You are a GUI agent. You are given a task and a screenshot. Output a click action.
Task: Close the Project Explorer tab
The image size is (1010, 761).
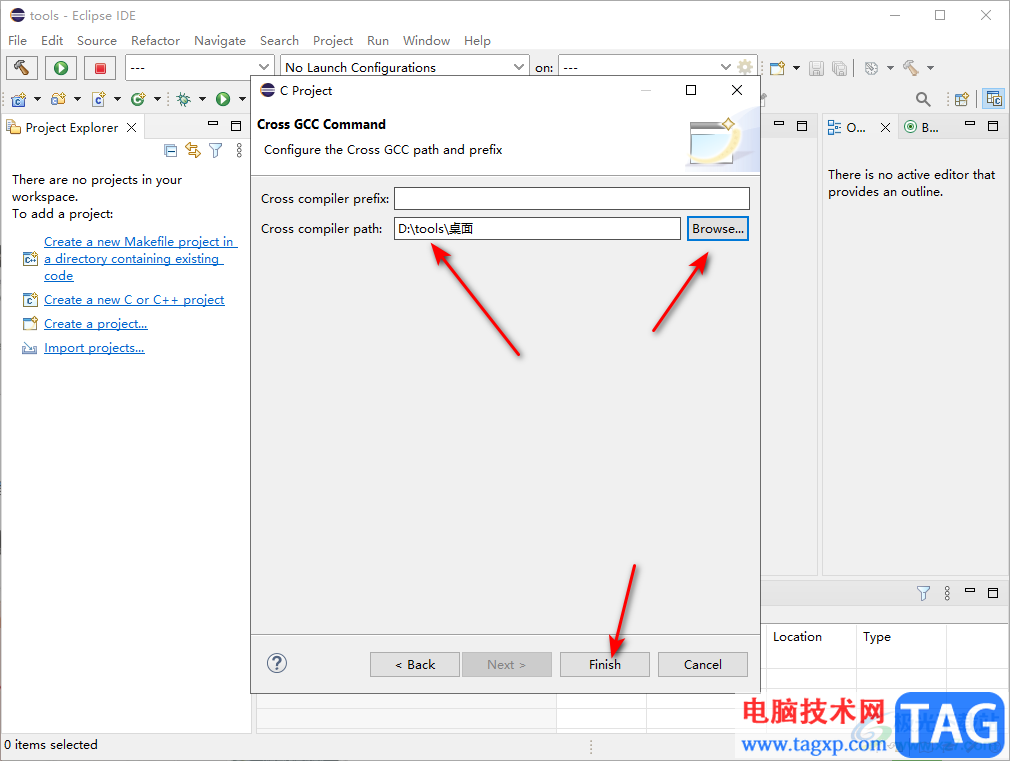tap(131, 128)
